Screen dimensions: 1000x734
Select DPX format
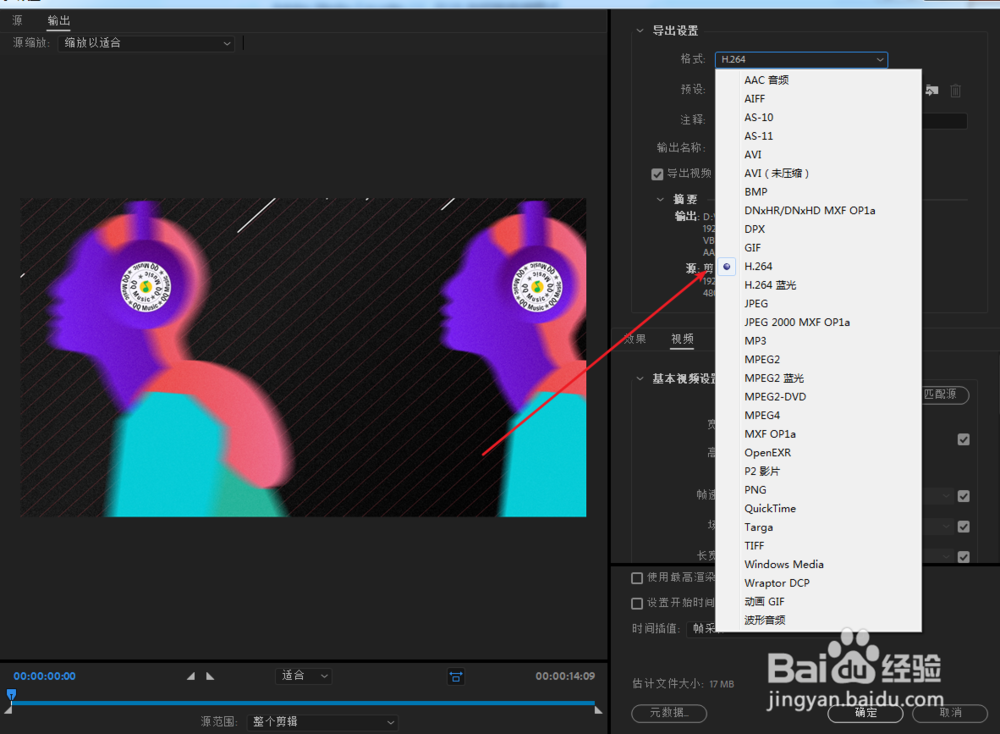[x=818, y=229]
